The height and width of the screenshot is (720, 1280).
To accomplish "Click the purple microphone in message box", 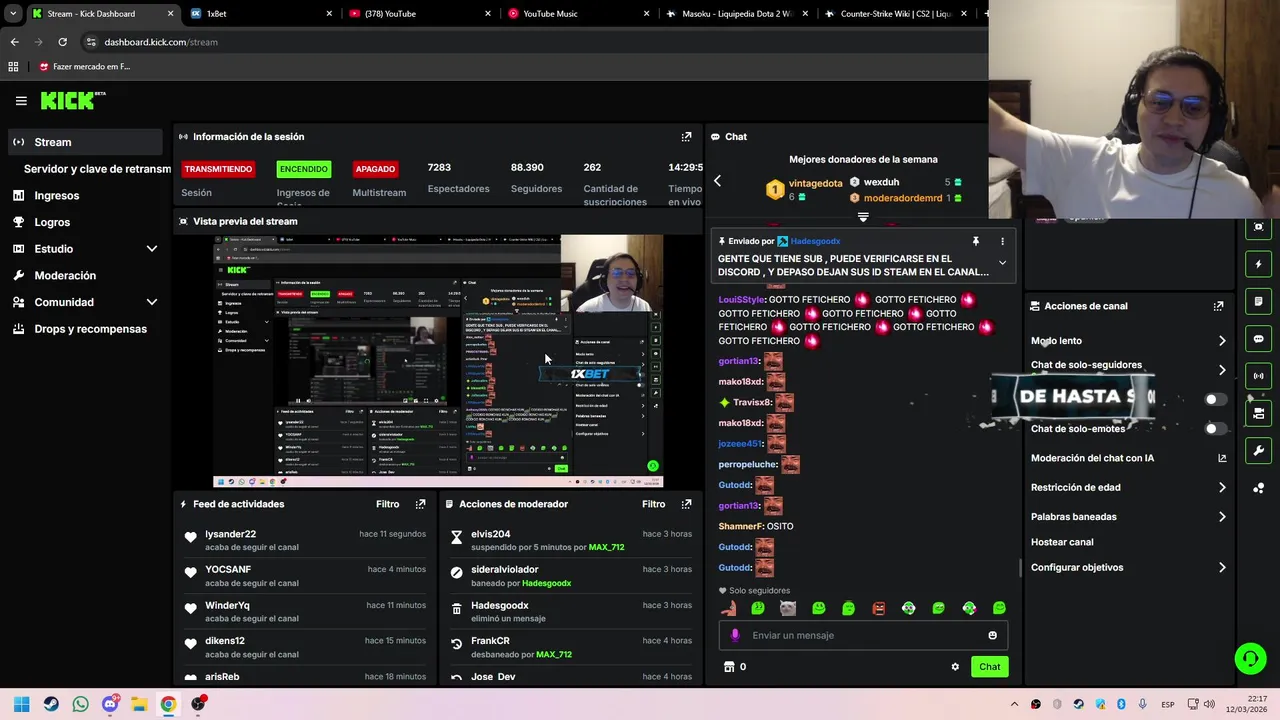I will pos(735,635).
